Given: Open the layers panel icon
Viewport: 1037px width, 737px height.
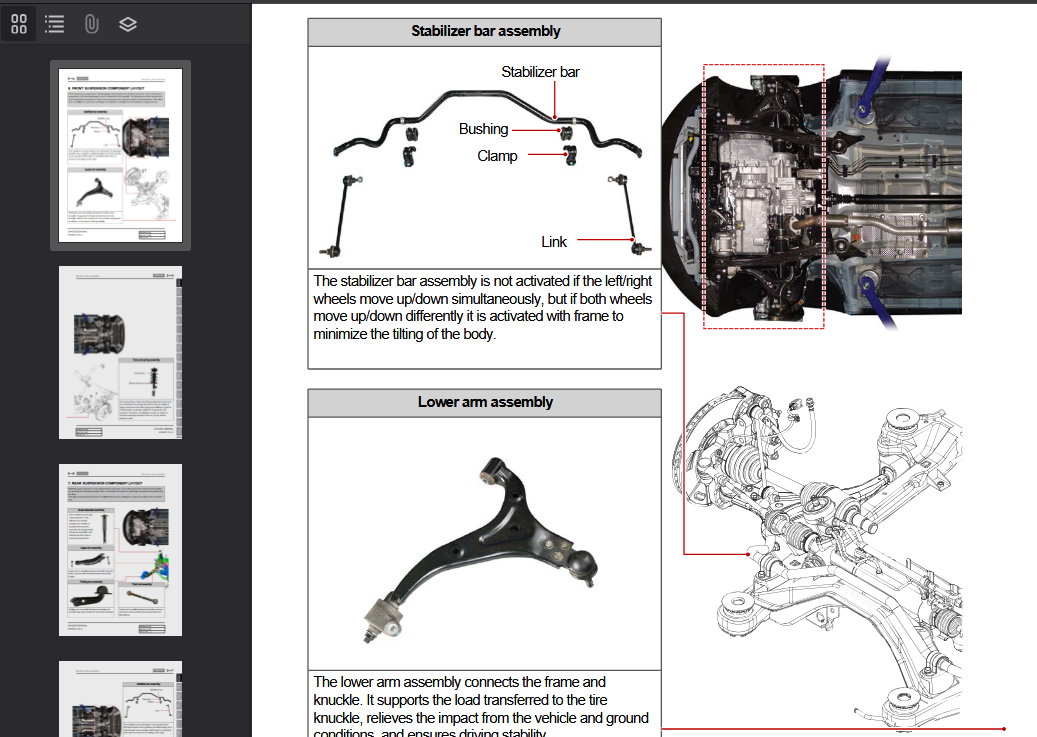Looking at the screenshot, I should (x=128, y=24).
